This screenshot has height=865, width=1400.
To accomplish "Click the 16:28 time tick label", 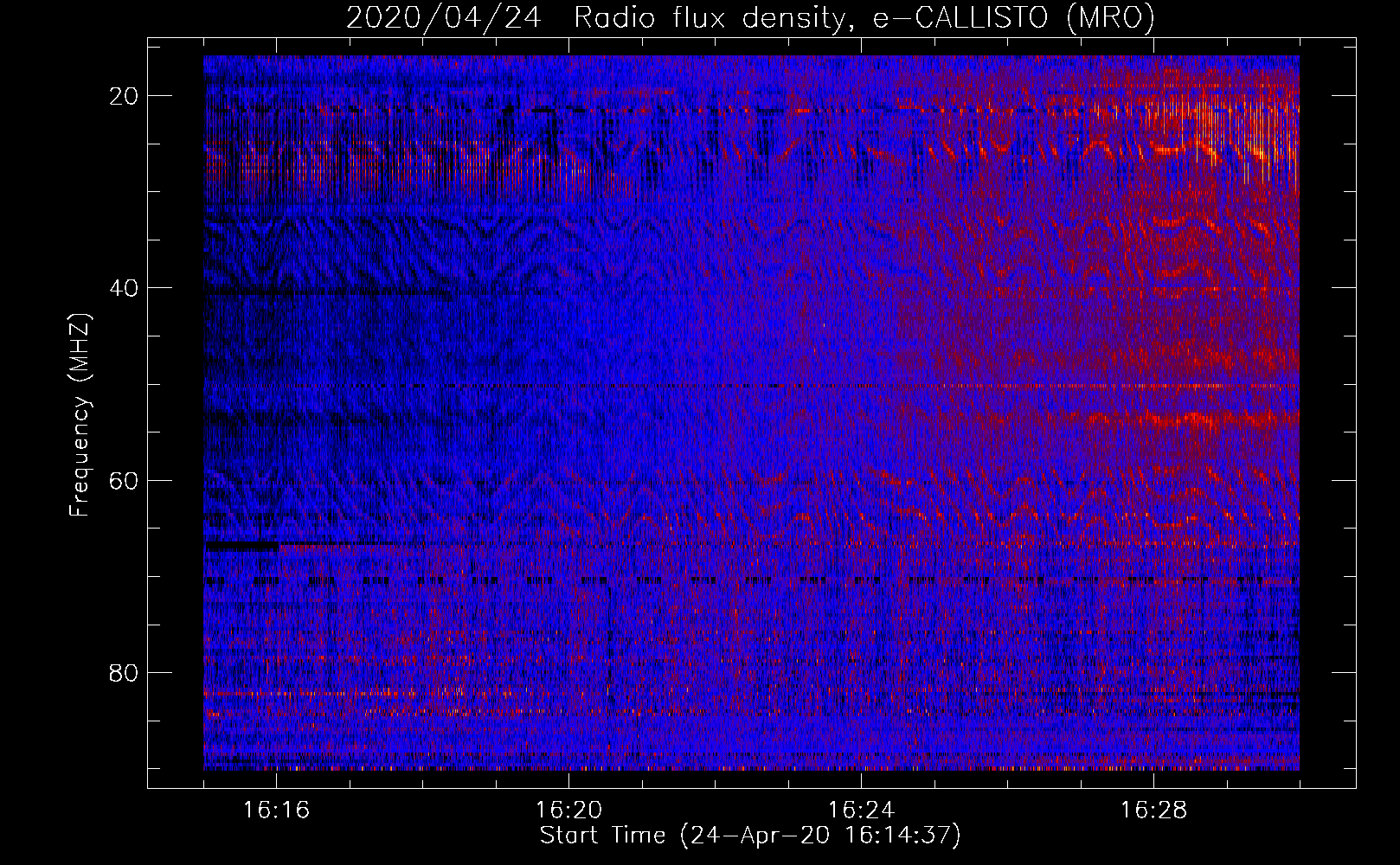I will [x=1153, y=811].
